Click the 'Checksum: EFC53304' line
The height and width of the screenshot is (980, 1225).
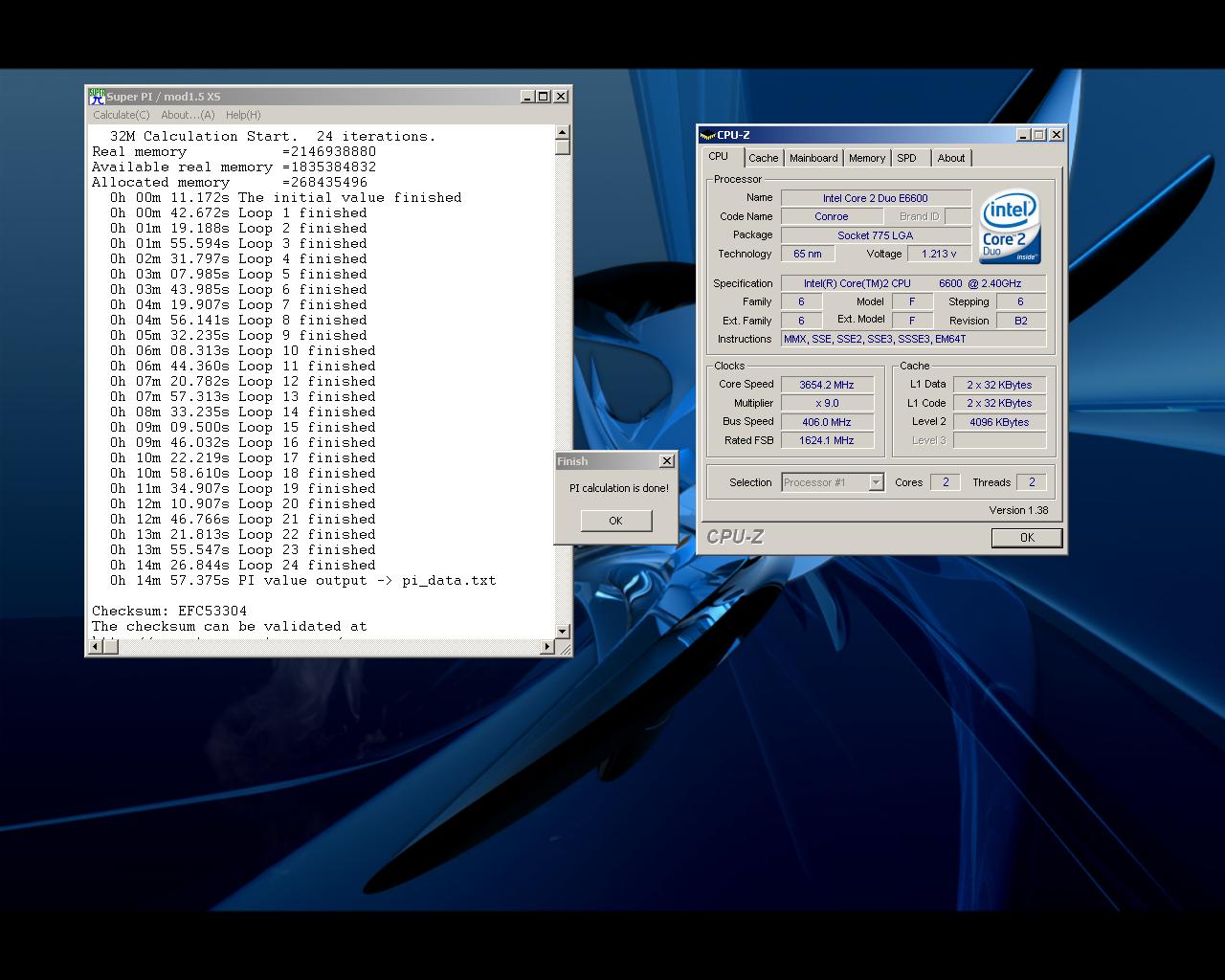(x=169, y=611)
